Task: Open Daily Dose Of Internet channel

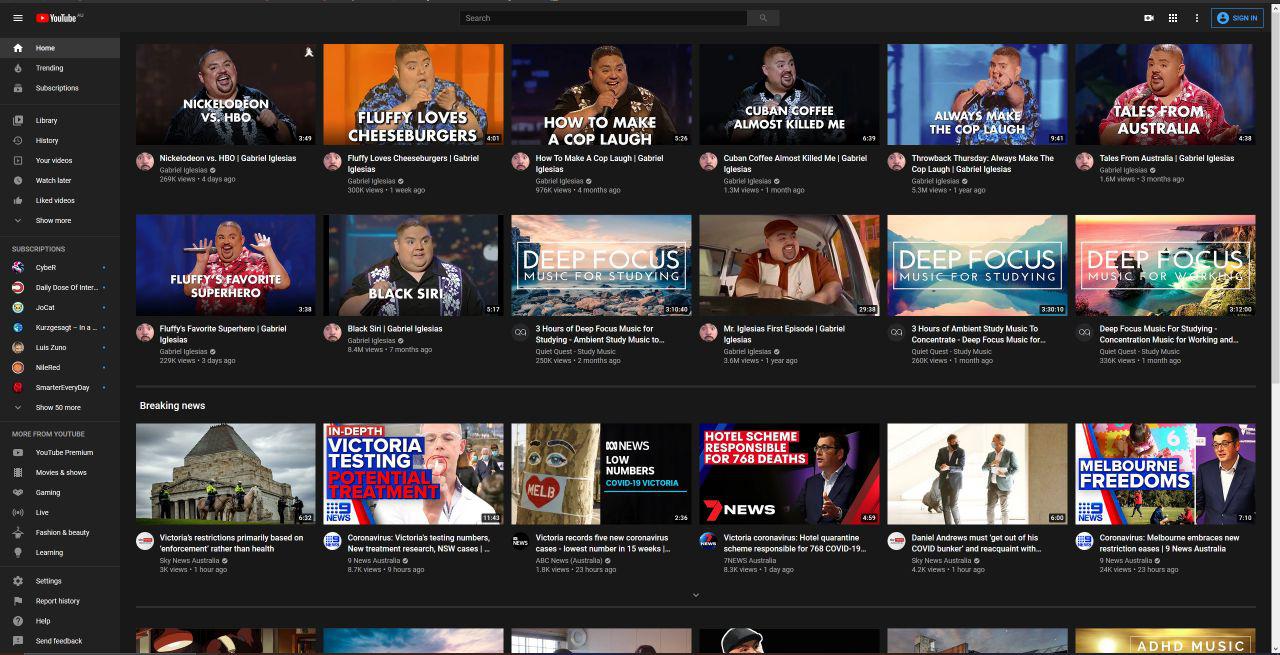Action: 60,287
